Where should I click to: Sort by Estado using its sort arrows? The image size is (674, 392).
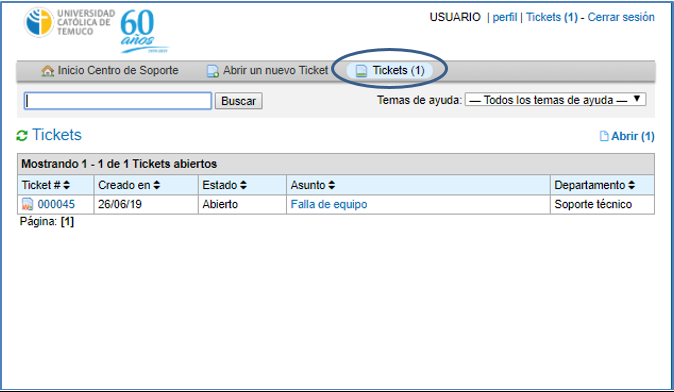(243, 185)
